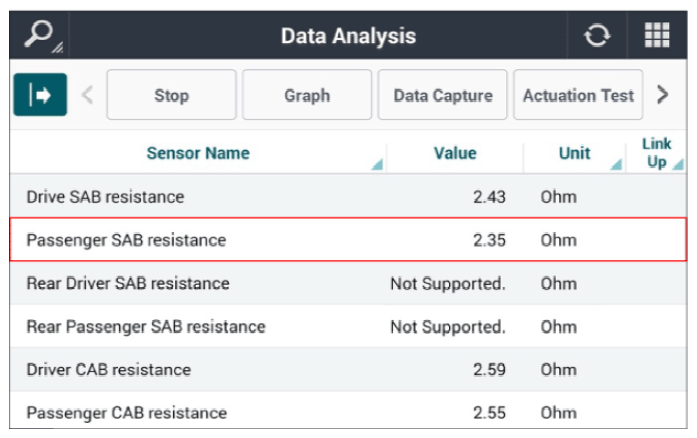Click the refresh circular arrows icon
Screen dimensions: 697x438
pyautogui.click(x=597, y=35)
